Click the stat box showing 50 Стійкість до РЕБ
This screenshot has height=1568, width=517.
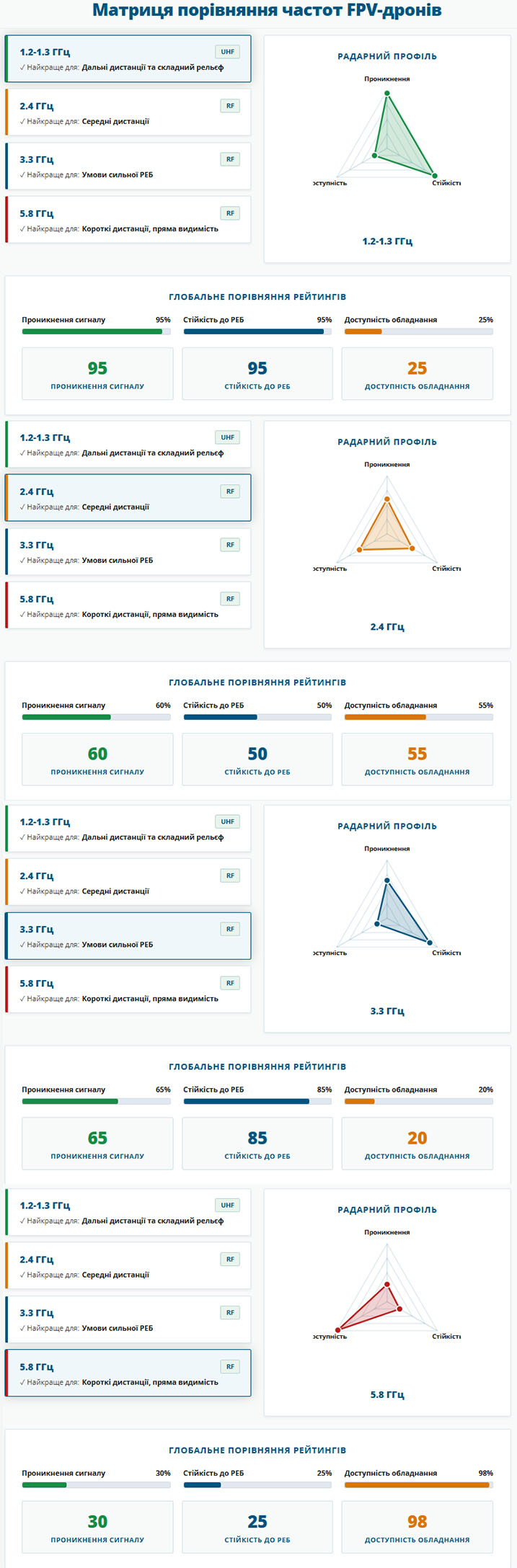(x=257, y=759)
